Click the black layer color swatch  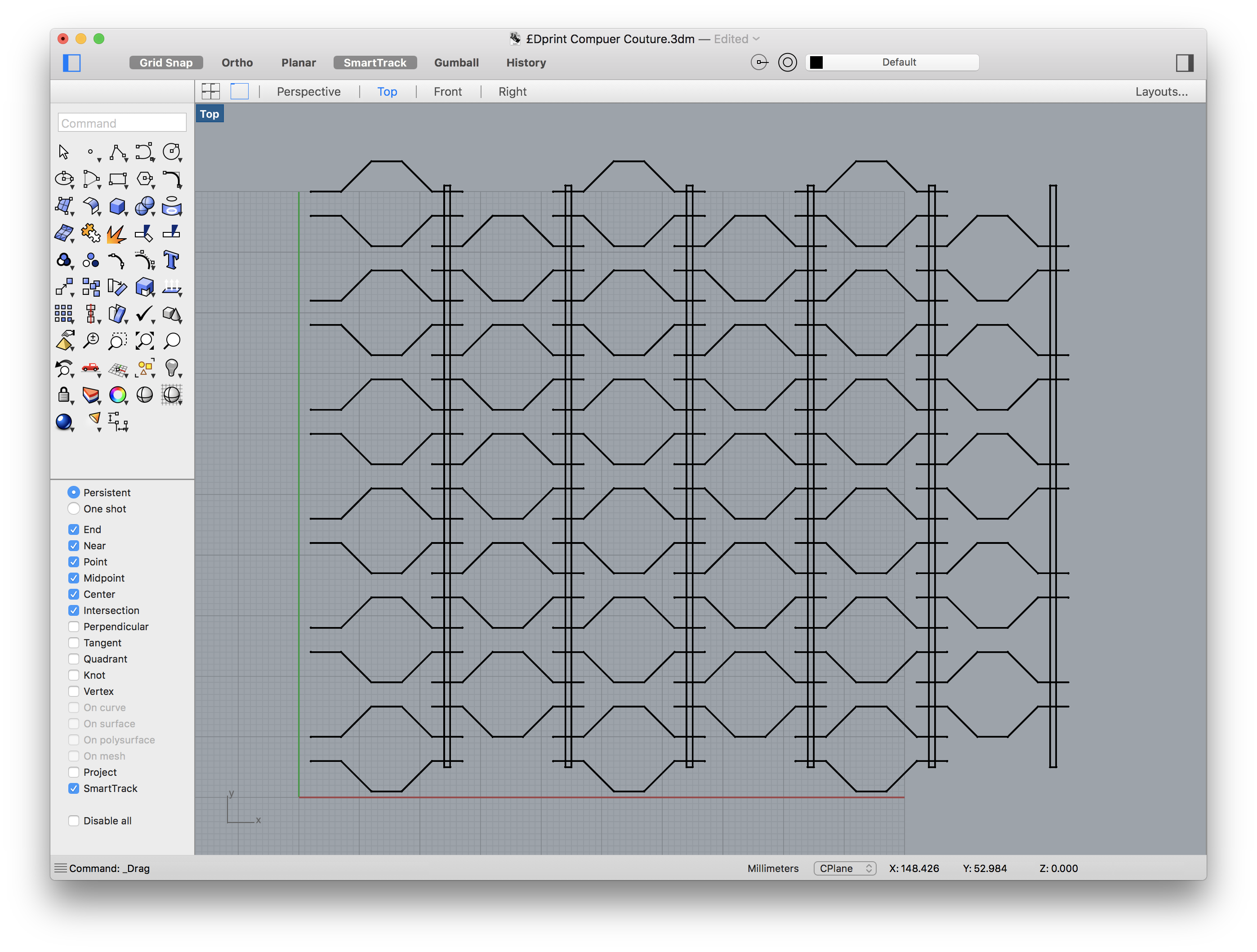tap(816, 62)
